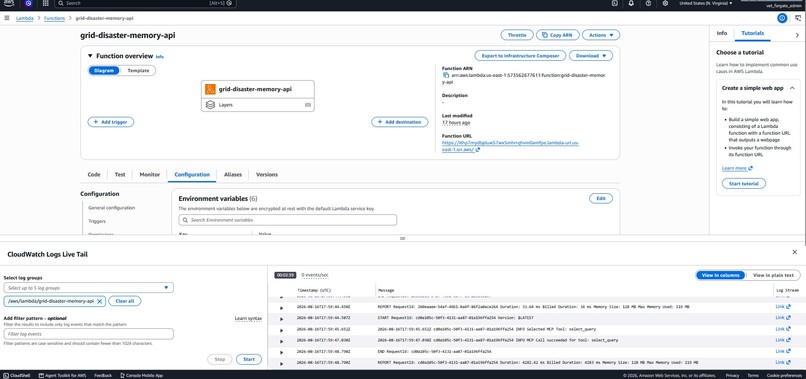Select Triggers in the configuration menu
The image size is (806, 379).
click(97, 221)
